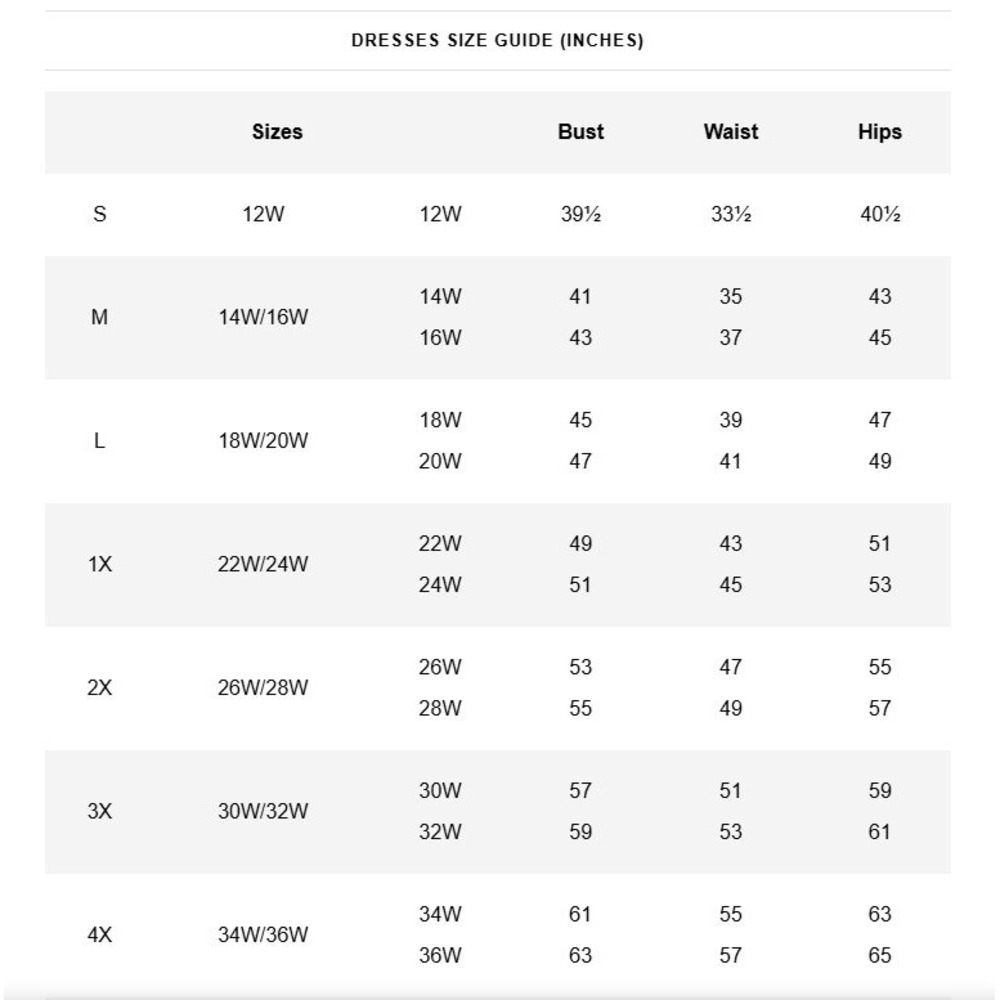Select the 26W/28W size range cell
The height and width of the screenshot is (1000, 1000).
(x=263, y=688)
